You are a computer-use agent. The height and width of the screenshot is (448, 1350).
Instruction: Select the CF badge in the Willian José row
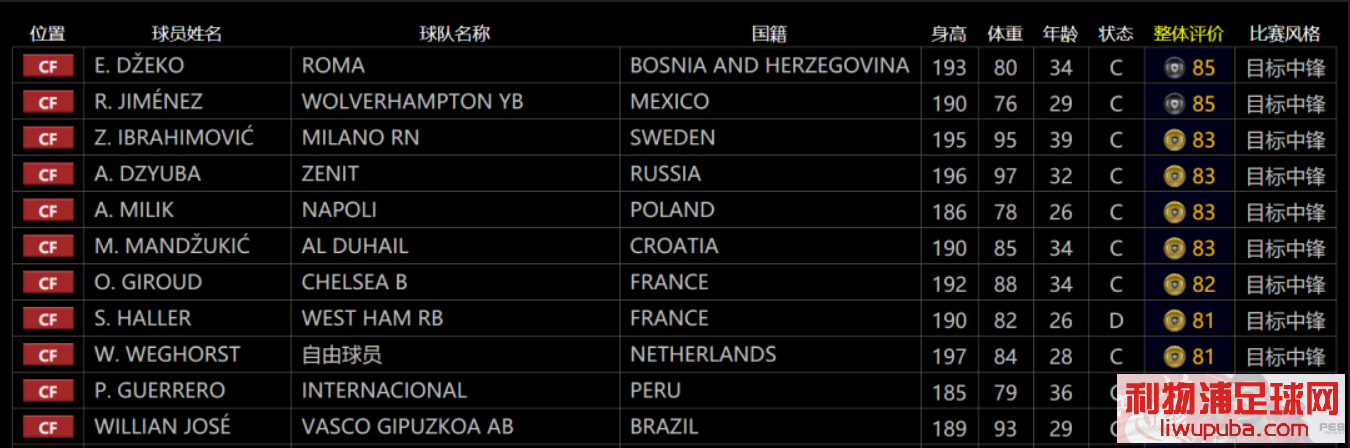coord(48,427)
